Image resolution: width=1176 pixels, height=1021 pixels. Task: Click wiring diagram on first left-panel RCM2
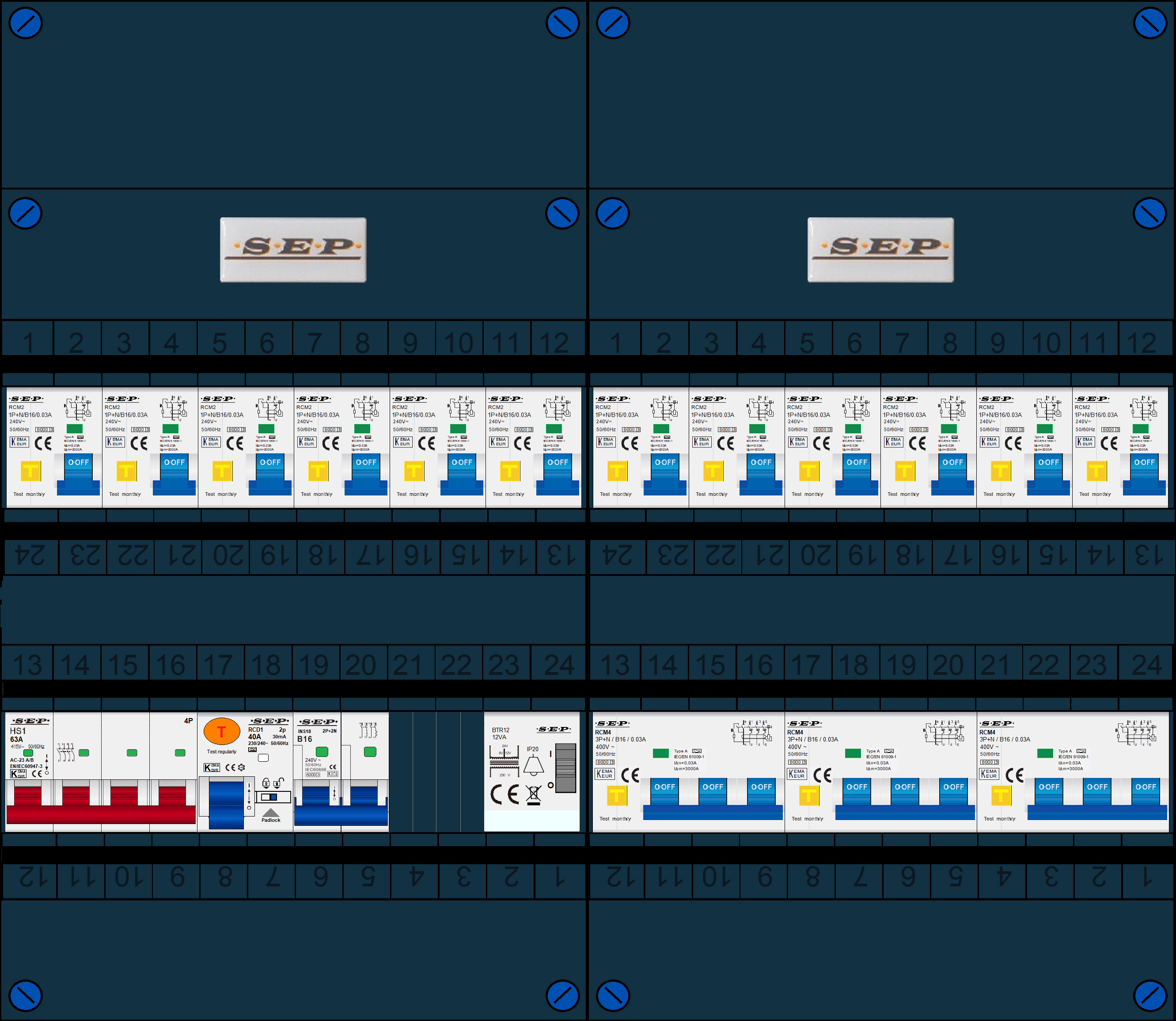(x=78, y=408)
